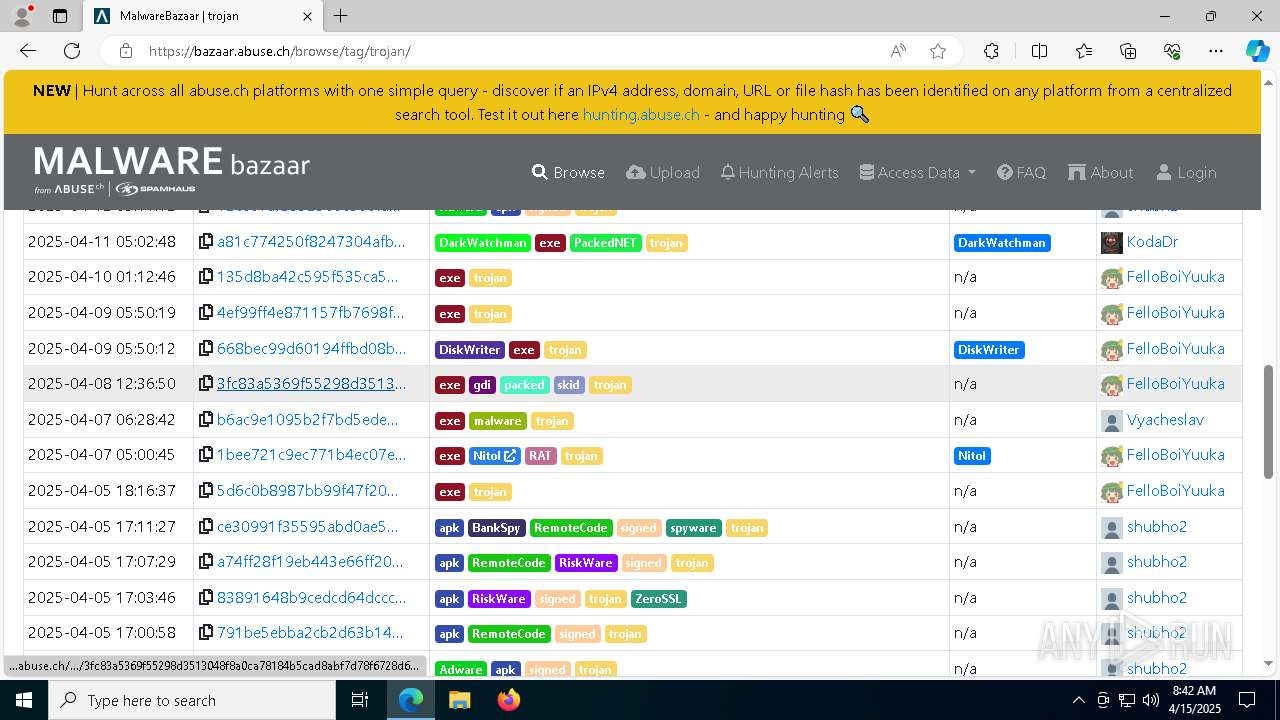Expand Access Data dropdown menu
The width and height of the screenshot is (1280, 720).
coord(917,172)
